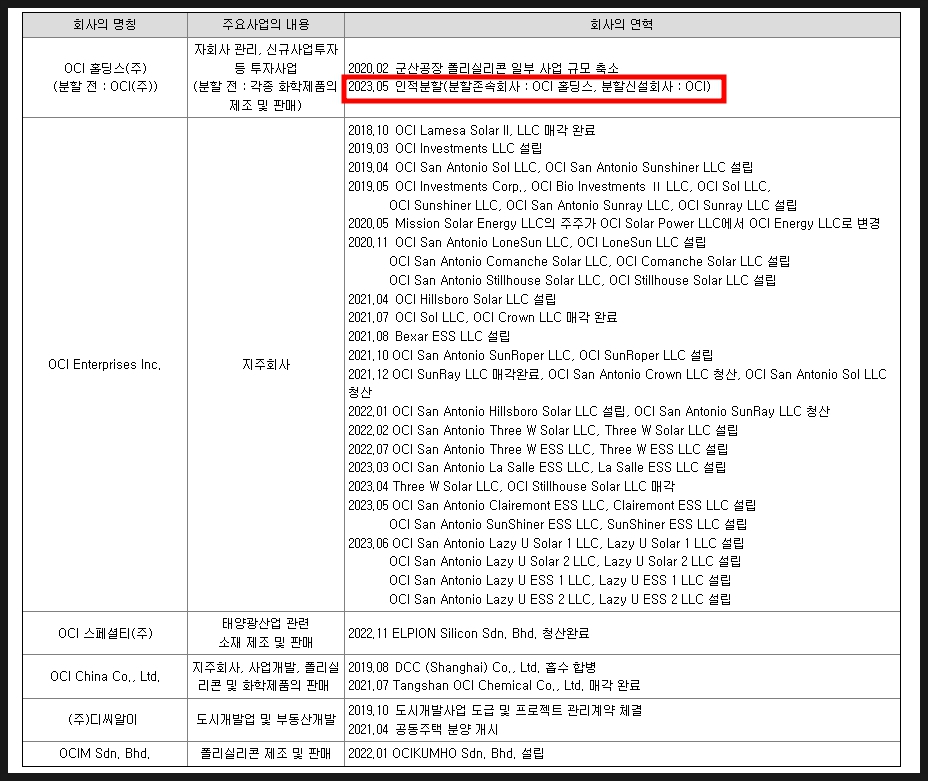This screenshot has width=928, height=781.
Task: Select the 'OCI 홀딩스(주)' company name cell
Action: 105,78
